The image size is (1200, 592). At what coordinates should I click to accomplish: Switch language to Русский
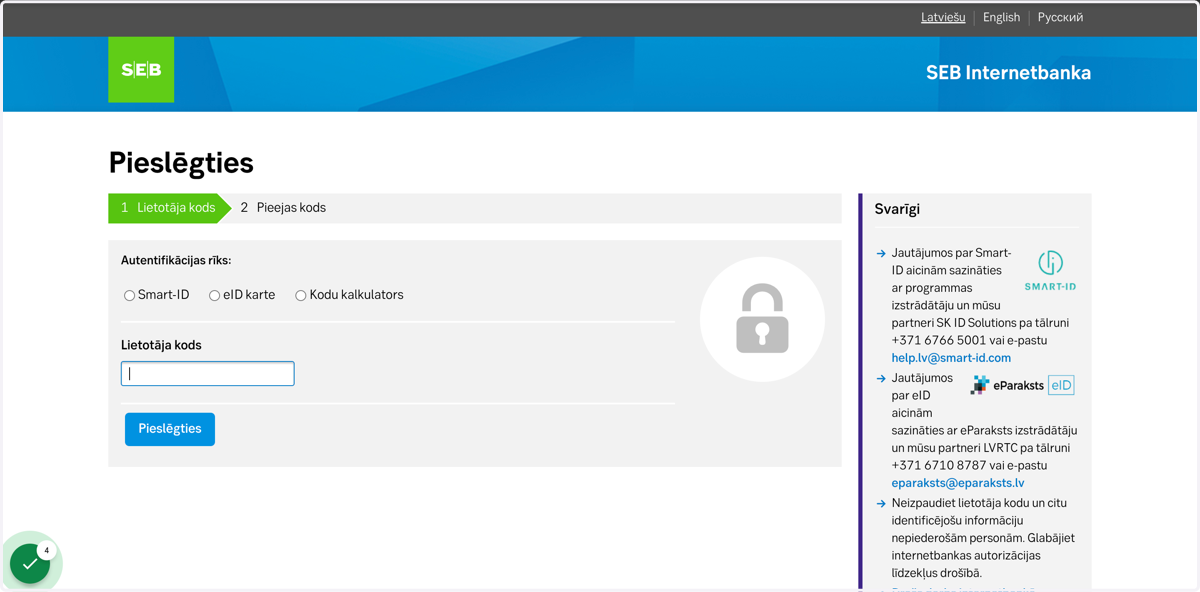(1060, 17)
